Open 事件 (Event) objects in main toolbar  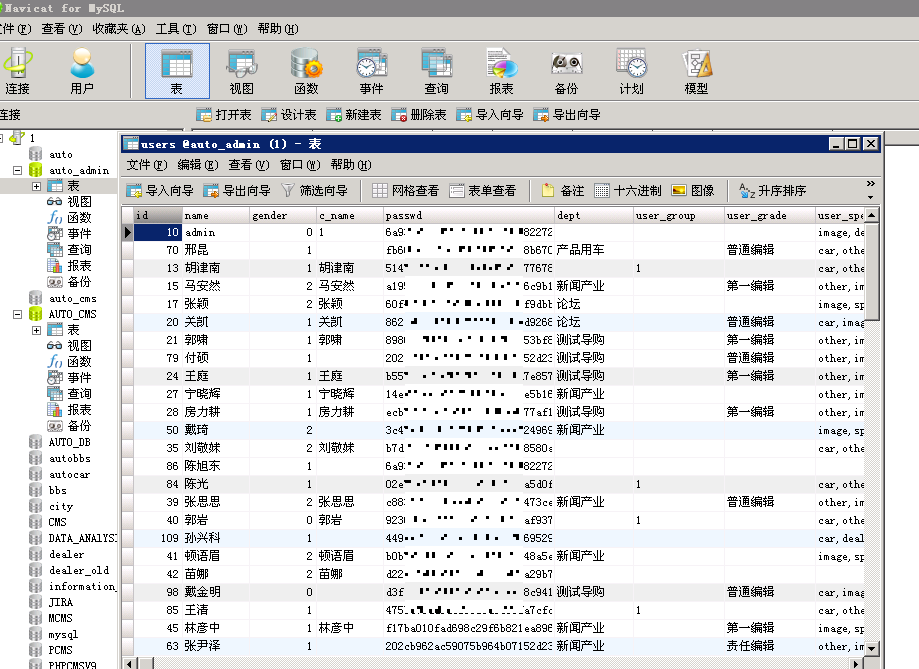click(x=372, y=71)
